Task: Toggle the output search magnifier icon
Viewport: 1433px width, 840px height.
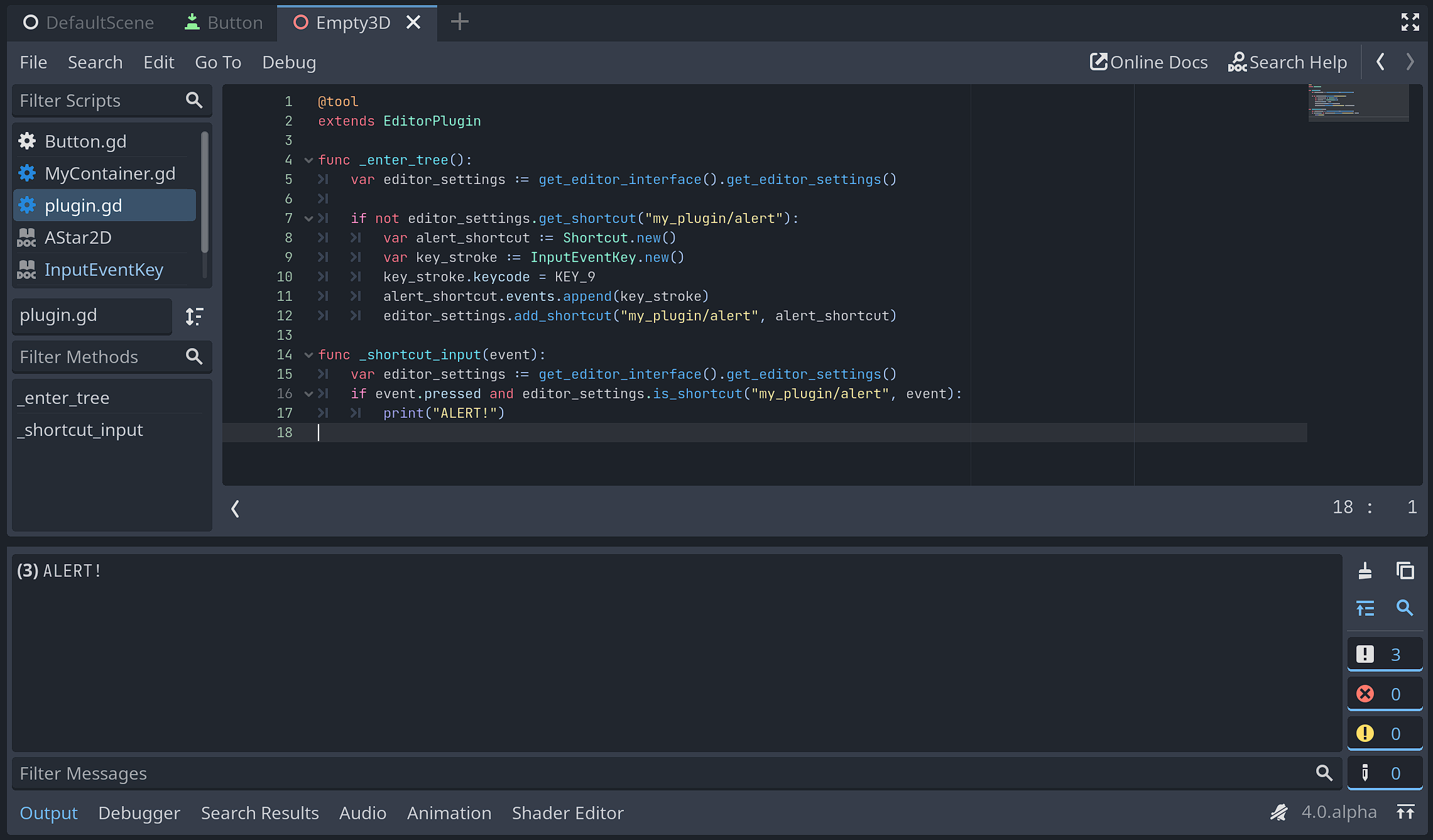Action: coord(1405,608)
